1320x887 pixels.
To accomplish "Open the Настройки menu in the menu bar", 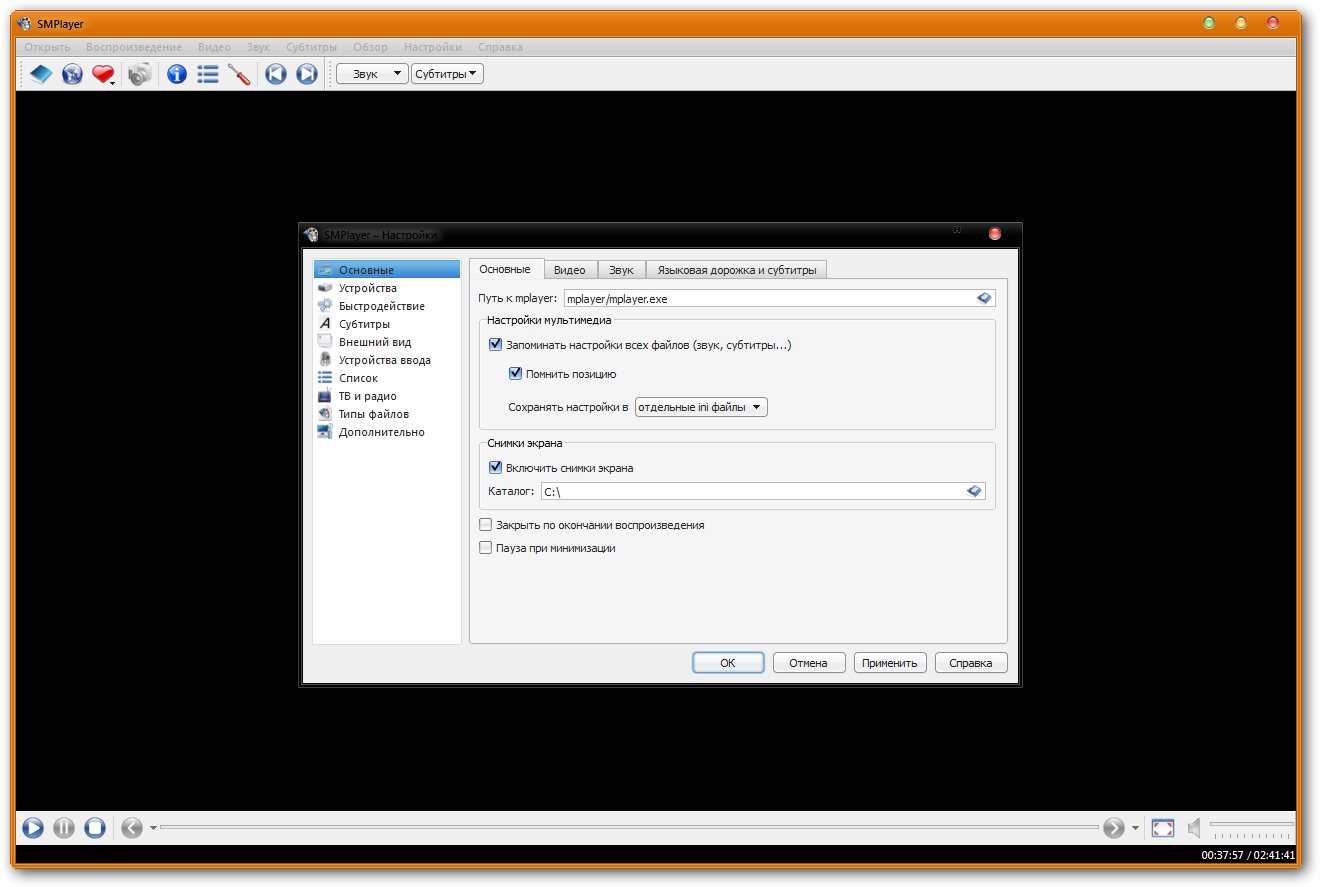I will (x=433, y=47).
